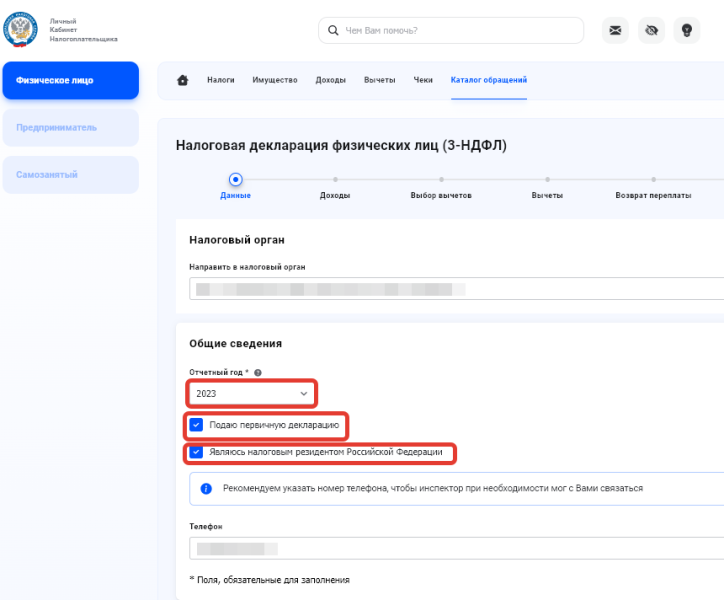The image size is (724, 600).
Task: Open the Каталог обращений tab
Action: pyautogui.click(x=489, y=80)
